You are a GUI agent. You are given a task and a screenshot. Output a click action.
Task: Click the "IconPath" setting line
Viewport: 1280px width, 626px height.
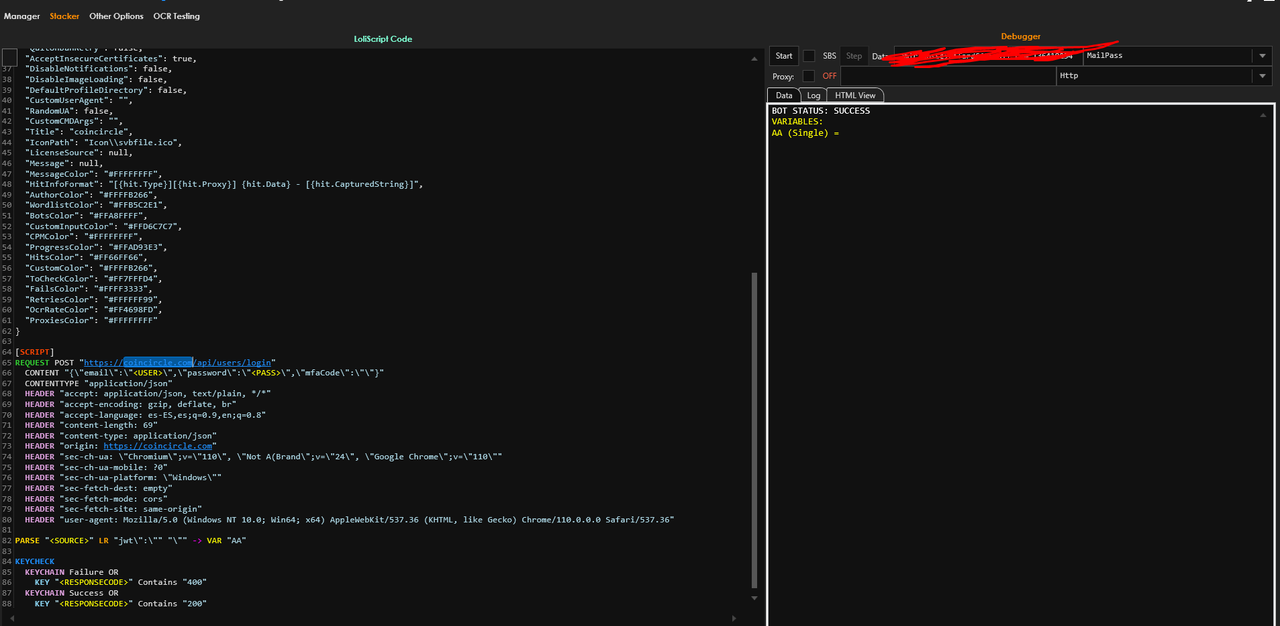point(103,142)
